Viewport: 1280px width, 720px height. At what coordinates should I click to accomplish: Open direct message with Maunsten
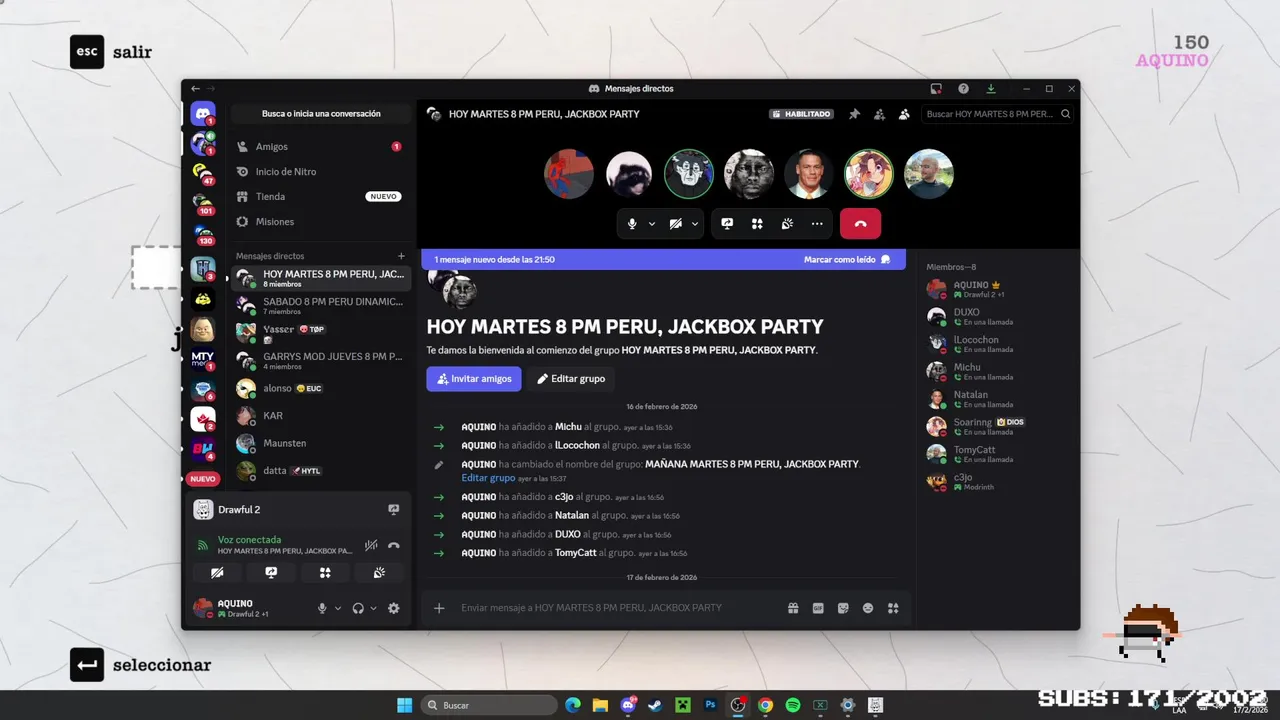tap(320, 443)
